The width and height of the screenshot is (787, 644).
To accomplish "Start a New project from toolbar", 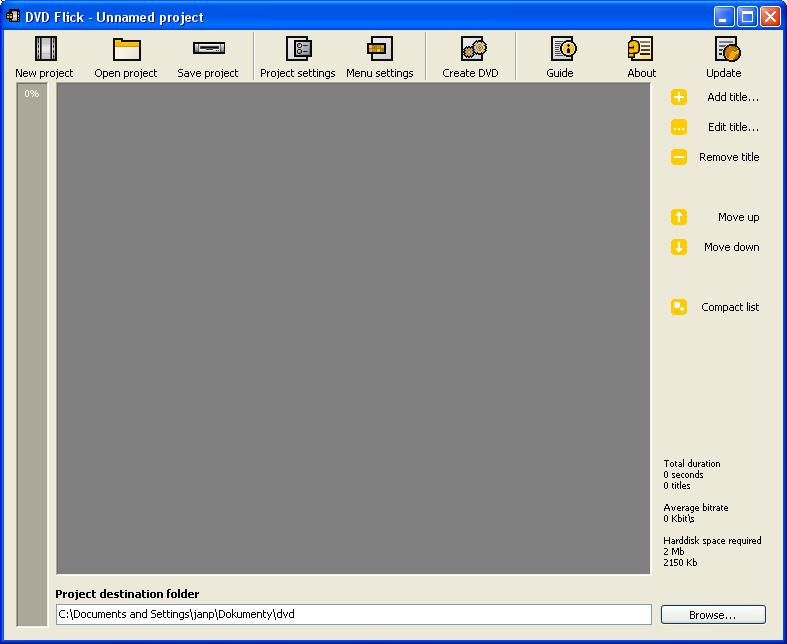I will click(x=44, y=56).
